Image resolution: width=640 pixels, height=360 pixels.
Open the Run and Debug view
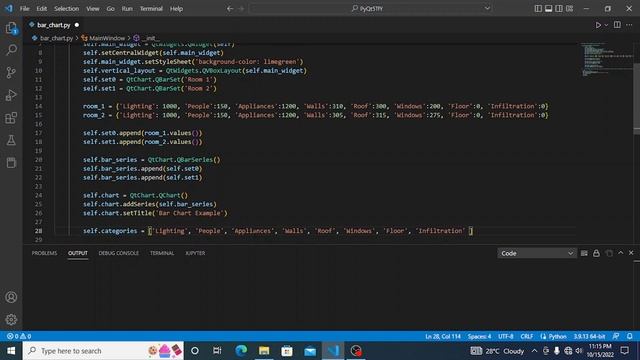[x=11, y=95]
